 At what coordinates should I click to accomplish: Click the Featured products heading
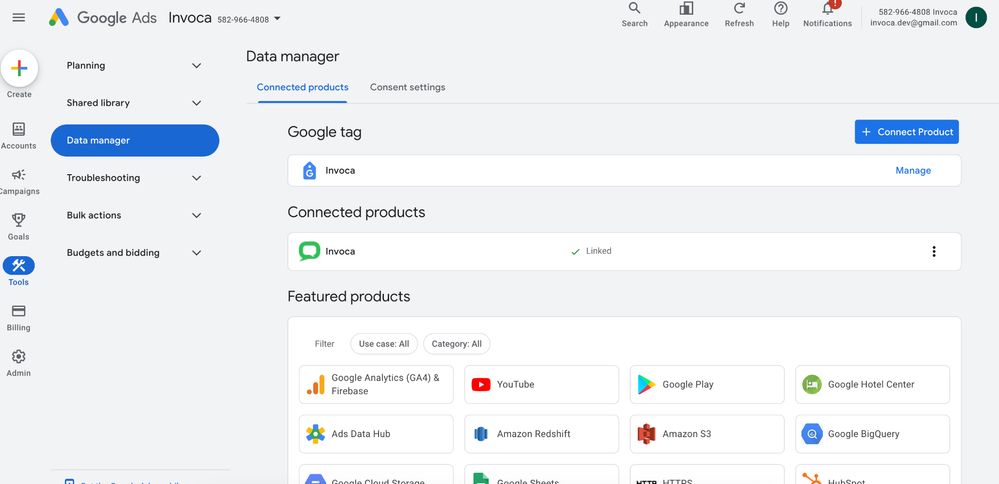pyautogui.click(x=349, y=297)
